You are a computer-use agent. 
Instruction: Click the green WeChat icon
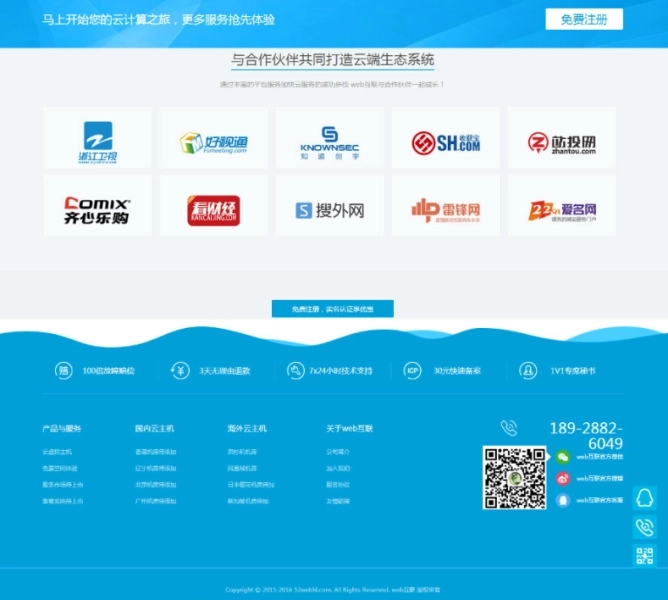coord(563,457)
